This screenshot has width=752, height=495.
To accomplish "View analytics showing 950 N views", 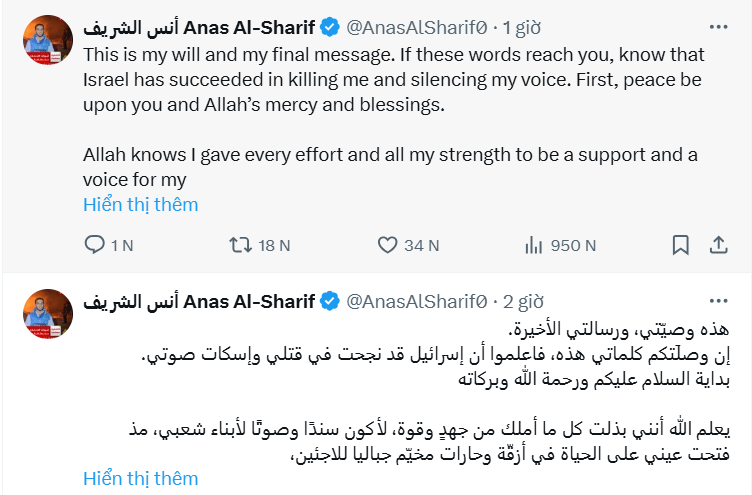I will tap(535, 244).
